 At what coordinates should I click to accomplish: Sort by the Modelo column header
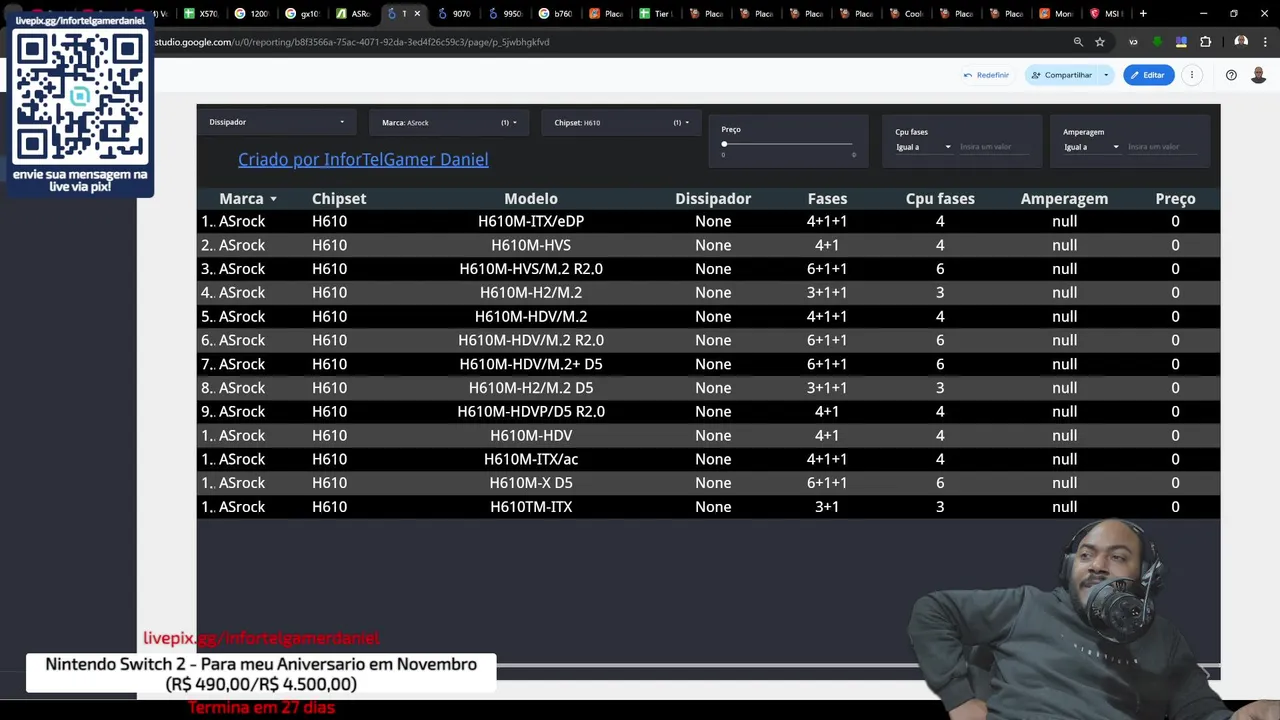tap(531, 199)
